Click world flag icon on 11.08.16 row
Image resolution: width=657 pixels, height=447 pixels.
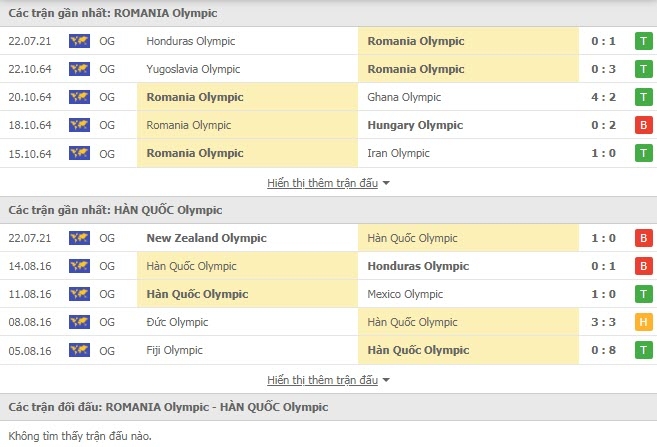pos(79,294)
